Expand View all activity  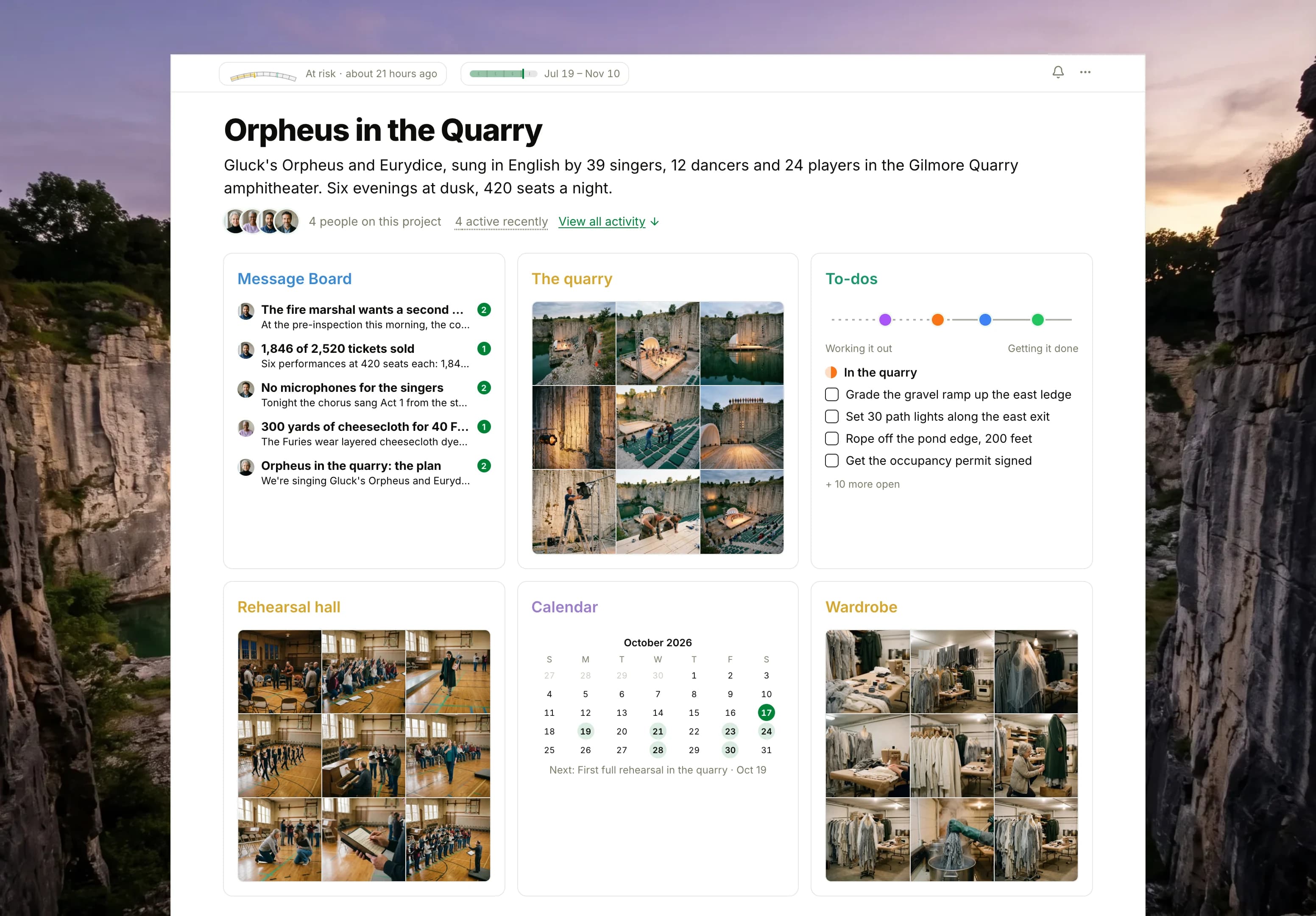[x=609, y=221]
